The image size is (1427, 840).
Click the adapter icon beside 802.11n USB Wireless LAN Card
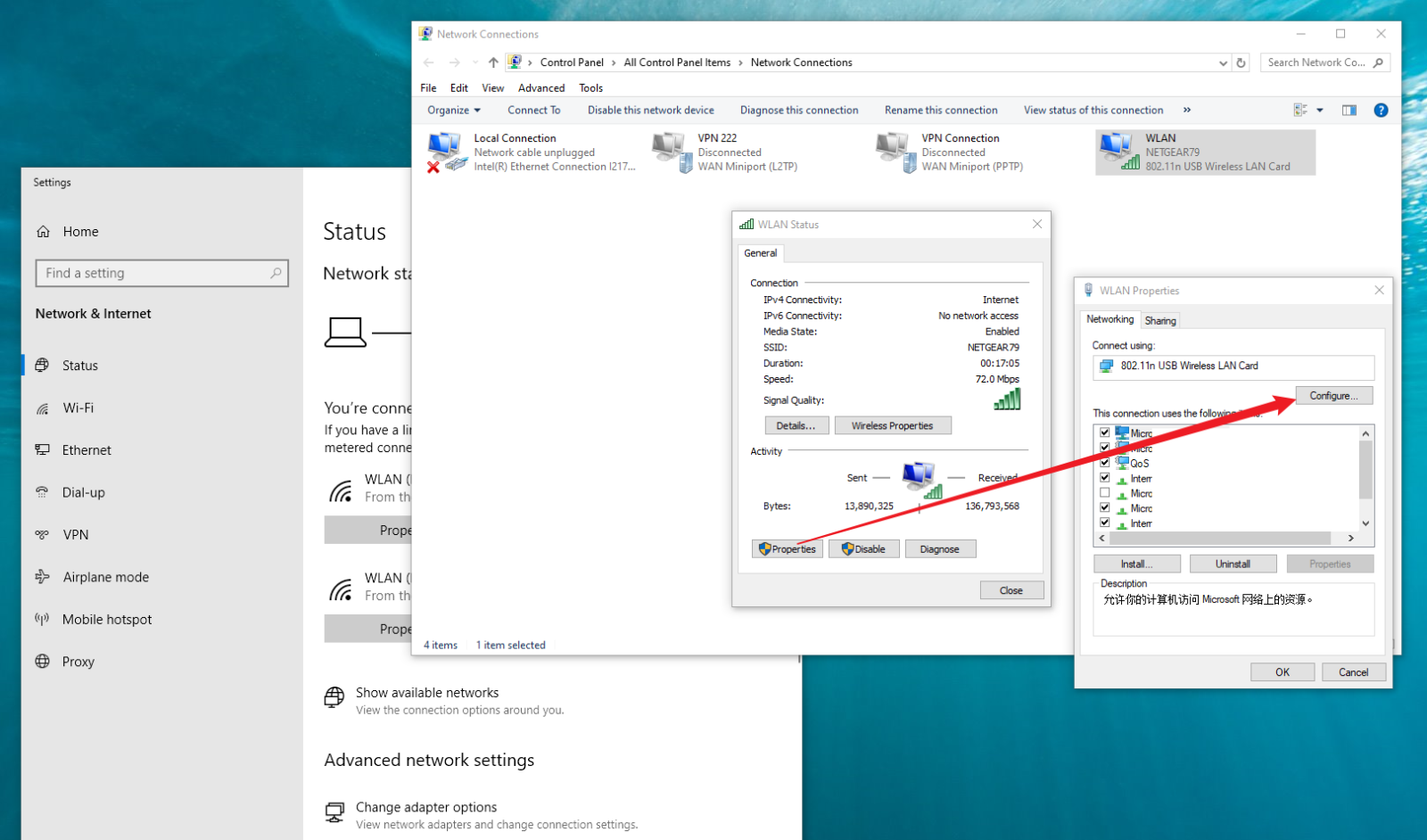click(x=1107, y=366)
